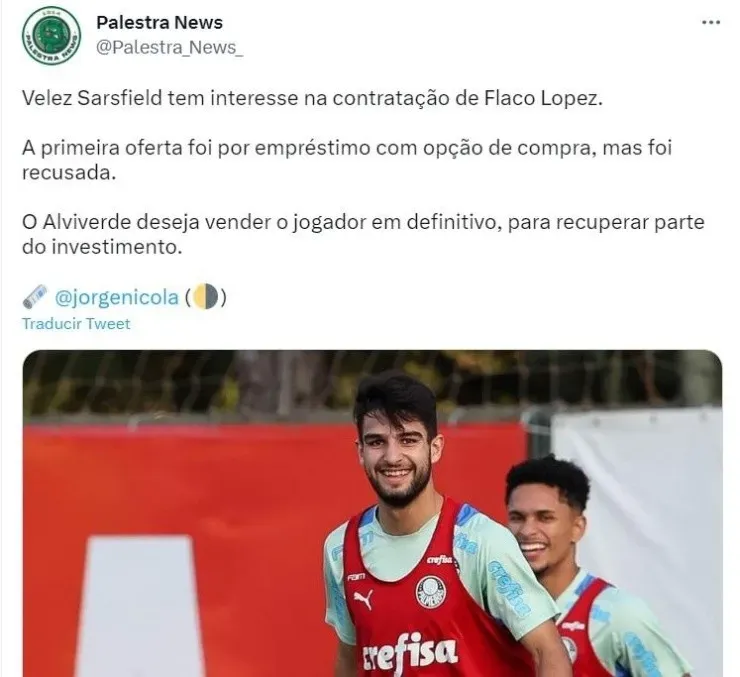
Task: Click Traducir Tweet
Action: pyautogui.click(x=76, y=324)
